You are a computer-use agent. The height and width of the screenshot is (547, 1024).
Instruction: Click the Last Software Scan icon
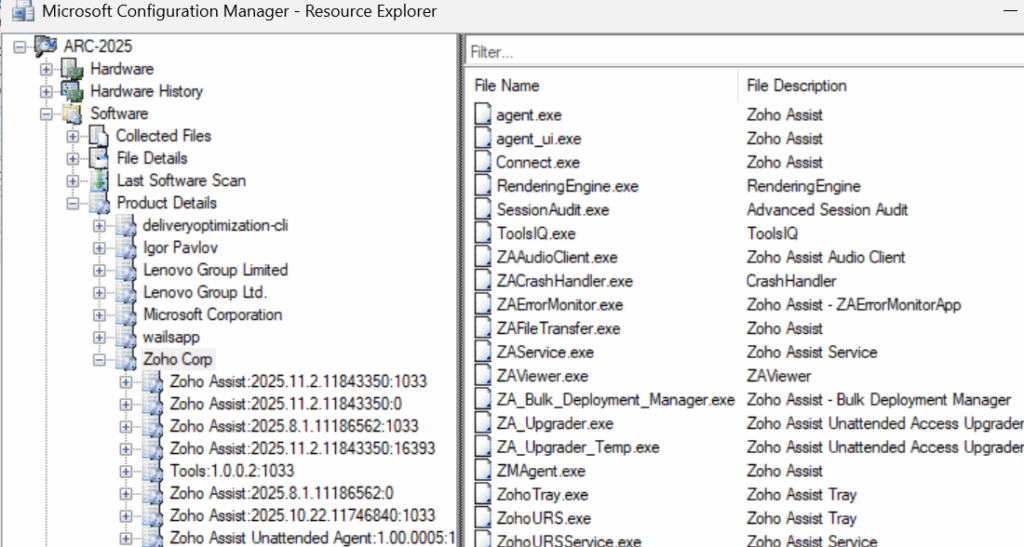98,181
